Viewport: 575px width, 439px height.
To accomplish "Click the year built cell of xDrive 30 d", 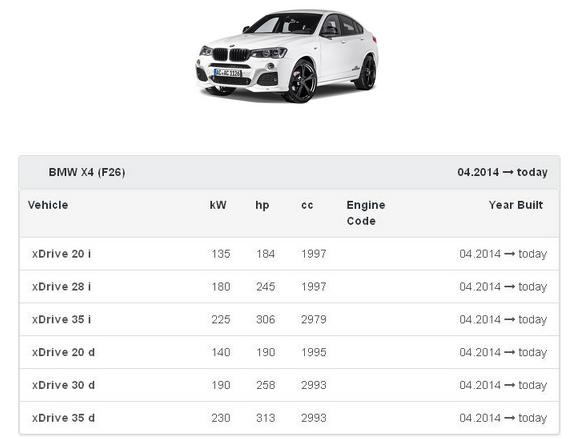I will click(503, 385).
